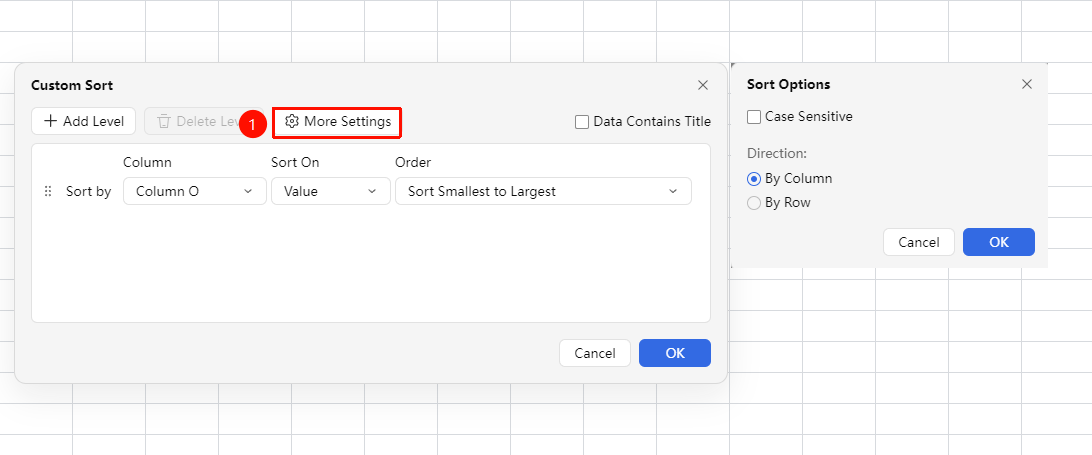Viewport: 1092px width, 455px height.
Task: Open the Sort On Value dropdown
Action: point(331,191)
